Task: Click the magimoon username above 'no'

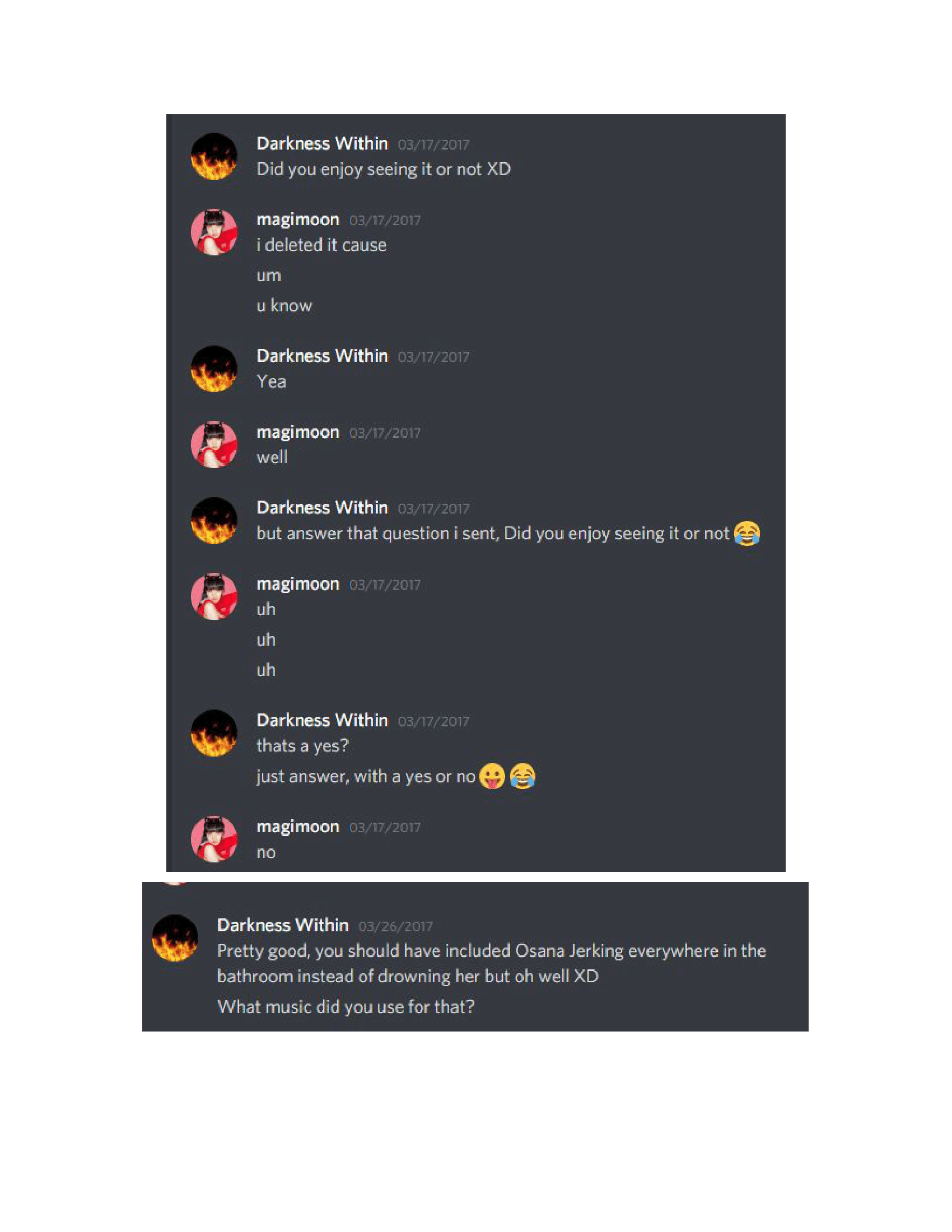Action: point(298,827)
